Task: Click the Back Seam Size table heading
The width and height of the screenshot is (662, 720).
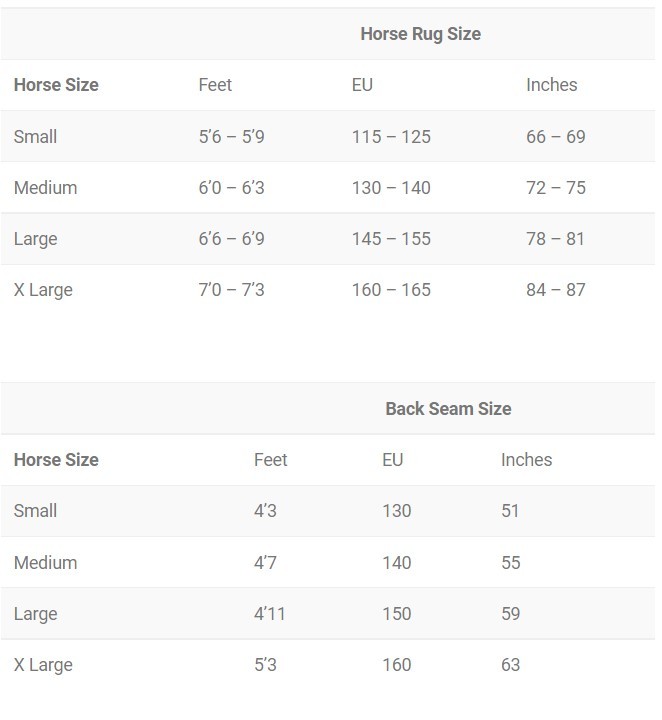Action: (x=448, y=409)
